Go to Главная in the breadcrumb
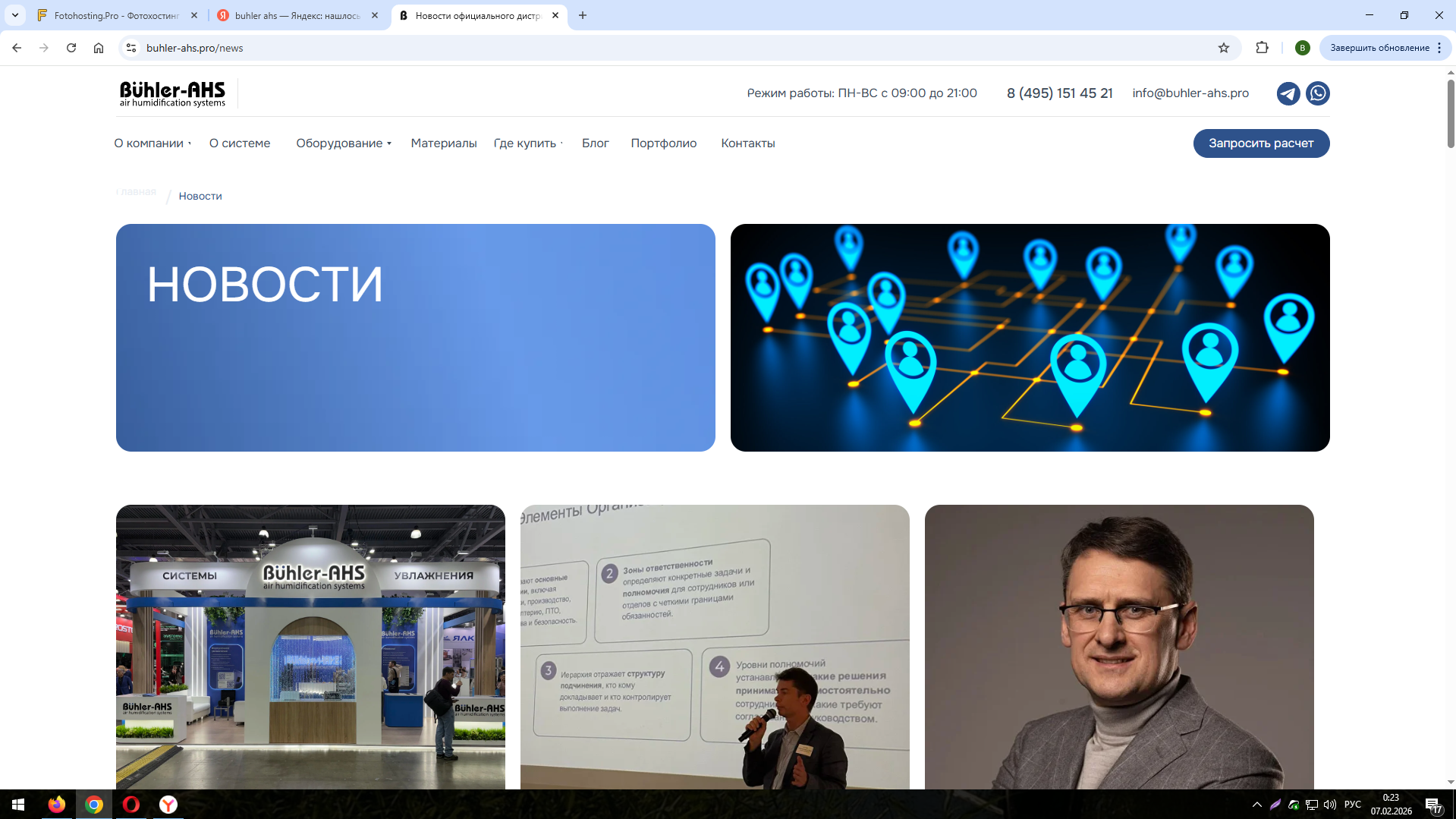The width and height of the screenshot is (1456, 819). [136, 191]
